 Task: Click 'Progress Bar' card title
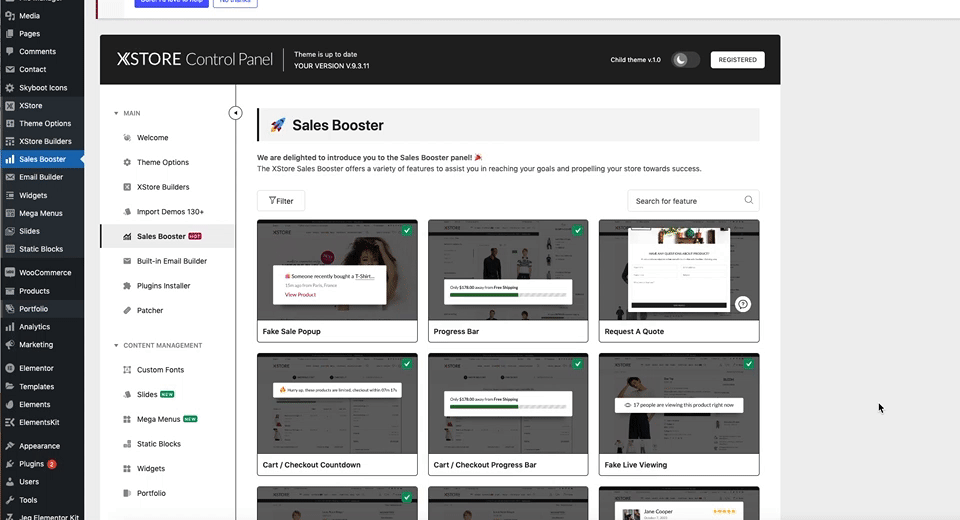[x=456, y=331]
